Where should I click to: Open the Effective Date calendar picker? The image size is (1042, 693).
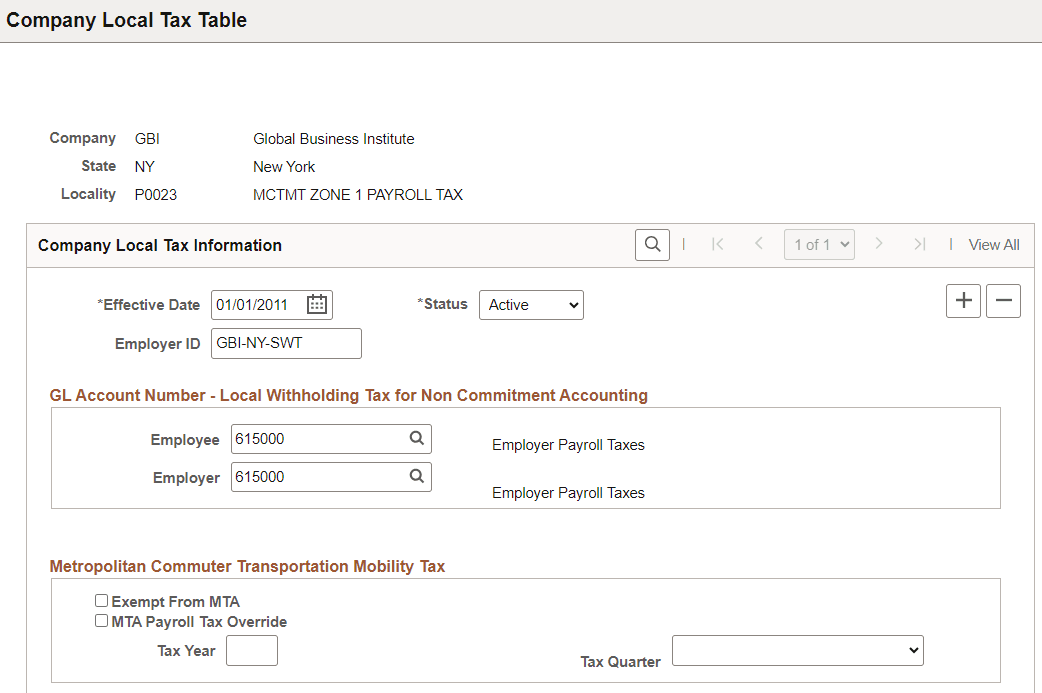pyautogui.click(x=317, y=304)
